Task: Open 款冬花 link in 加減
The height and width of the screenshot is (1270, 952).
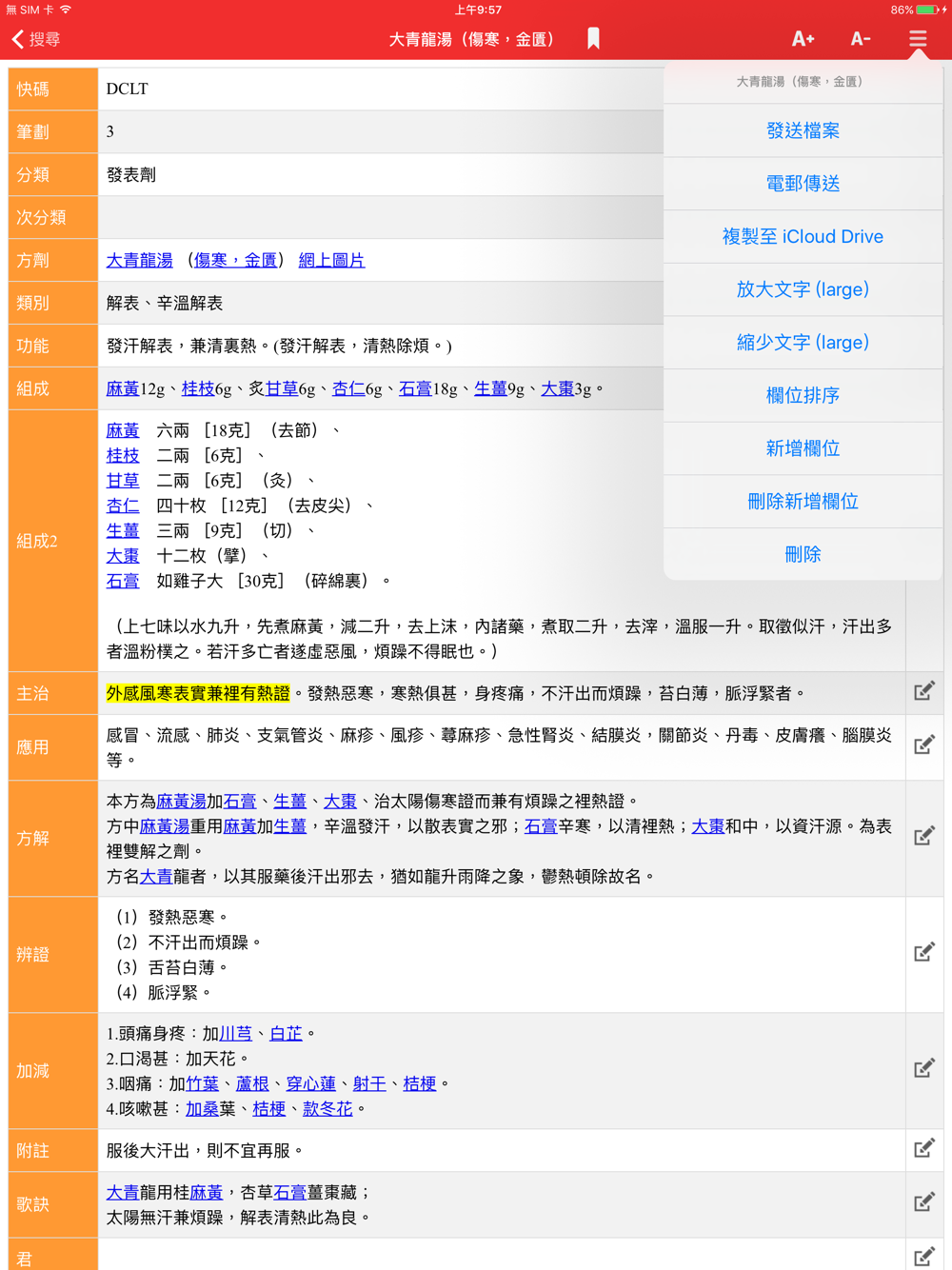Action: tap(327, 1108)
